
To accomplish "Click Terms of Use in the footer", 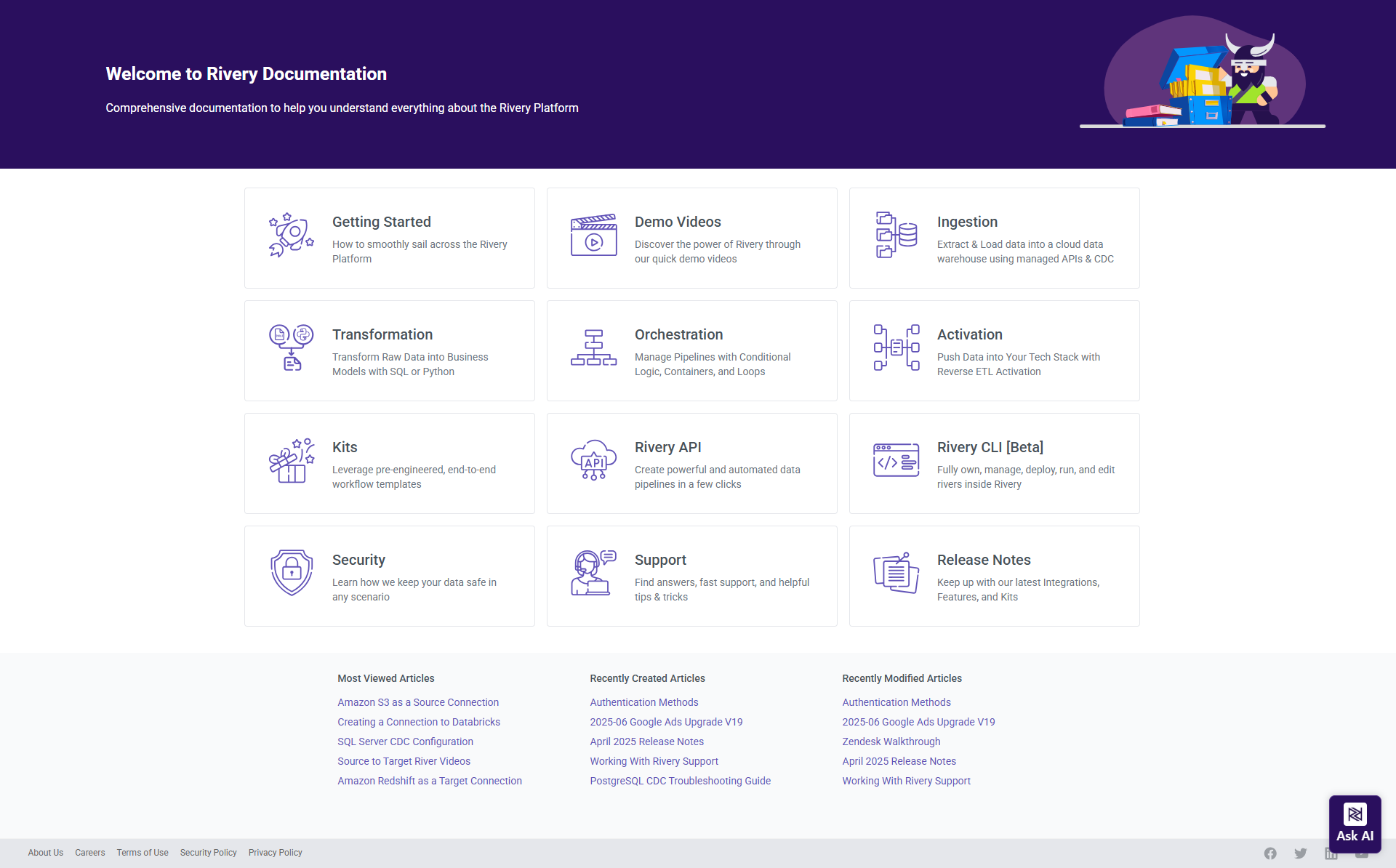I will [143, 853].
